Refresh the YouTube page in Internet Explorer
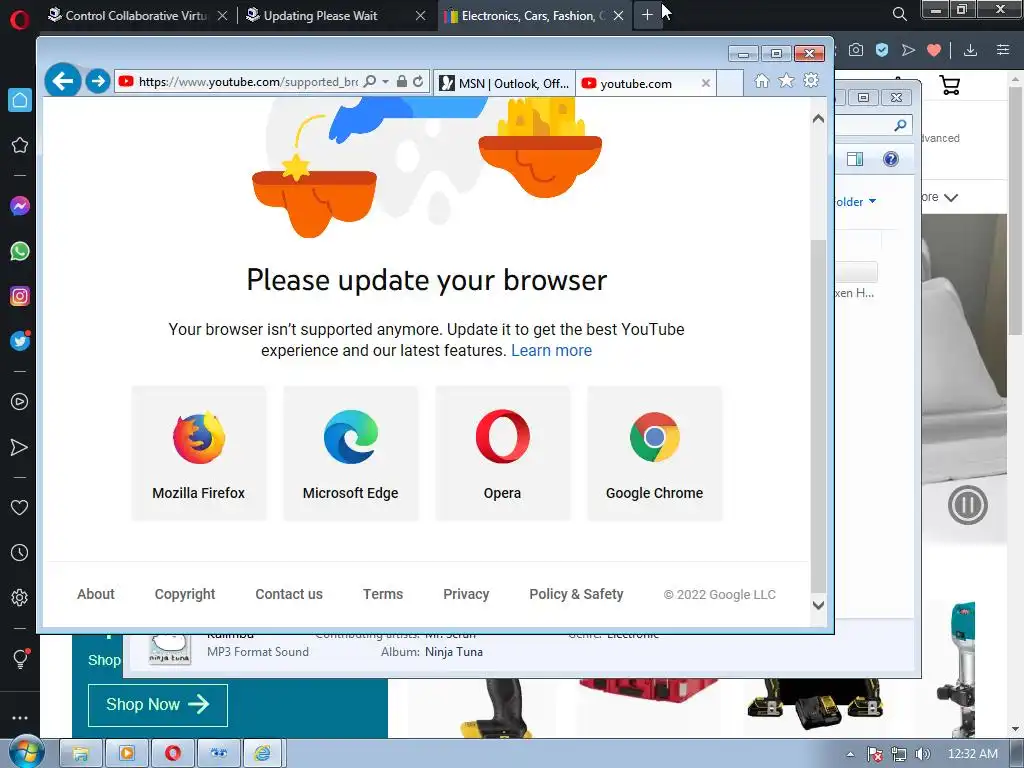Image resolution: width=1024 pixels, height=768 pixels. (418, 82)
